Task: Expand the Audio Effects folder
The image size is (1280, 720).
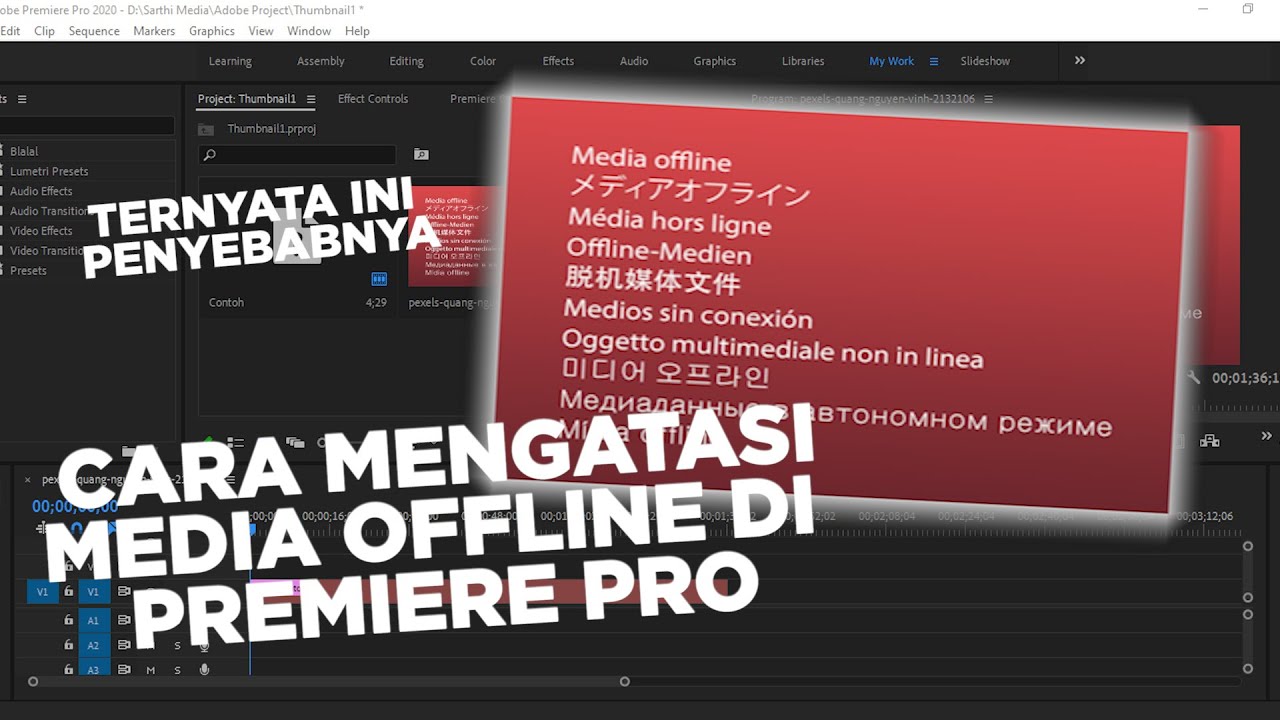Action: [40, 191]
